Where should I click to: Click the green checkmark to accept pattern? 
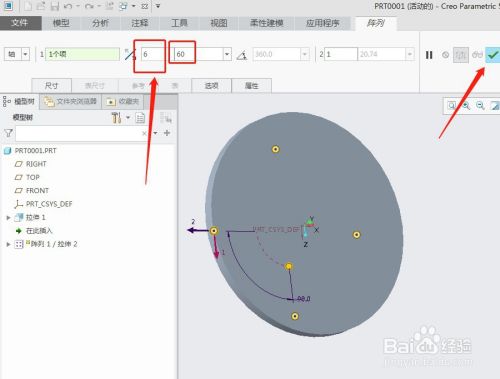[x=493, y=55]
